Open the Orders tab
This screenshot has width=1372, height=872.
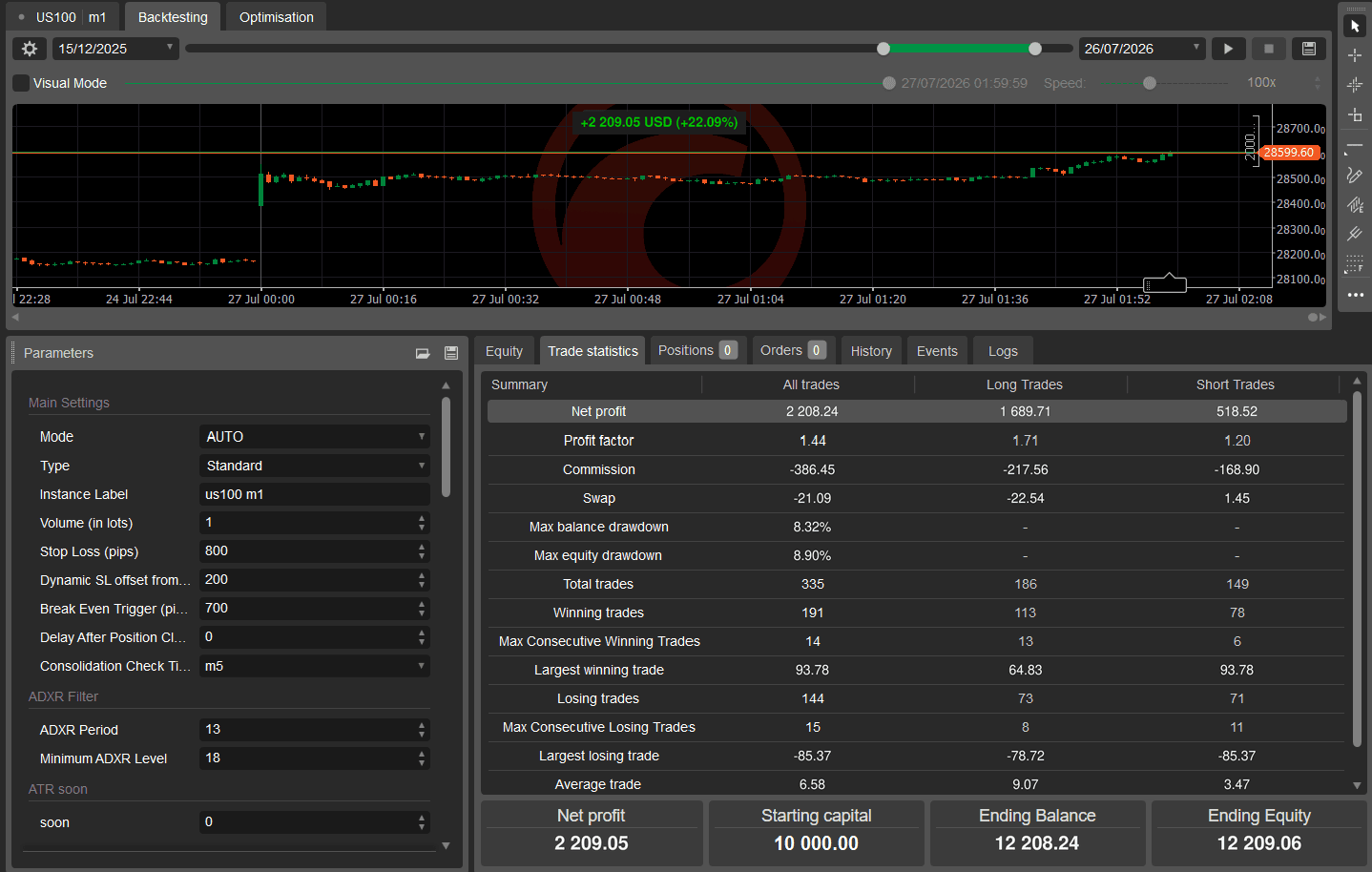(794, 350)
